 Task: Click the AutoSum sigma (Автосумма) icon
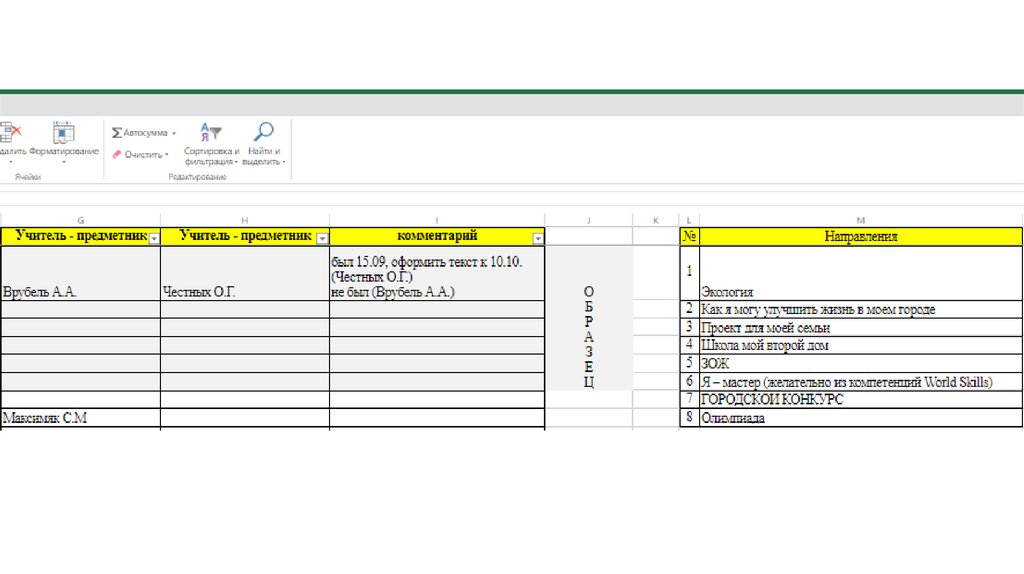coord(117,132)
